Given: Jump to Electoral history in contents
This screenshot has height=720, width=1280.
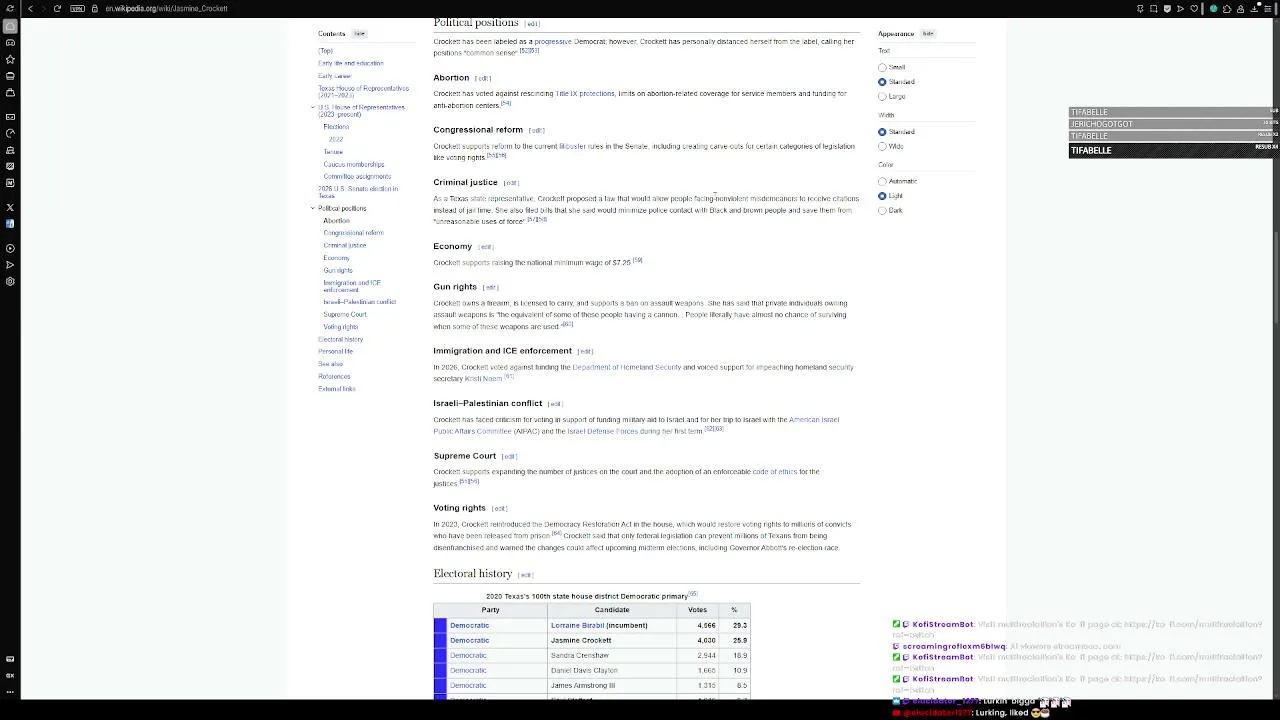Looking at the screenshot, I should coord(341,339).
